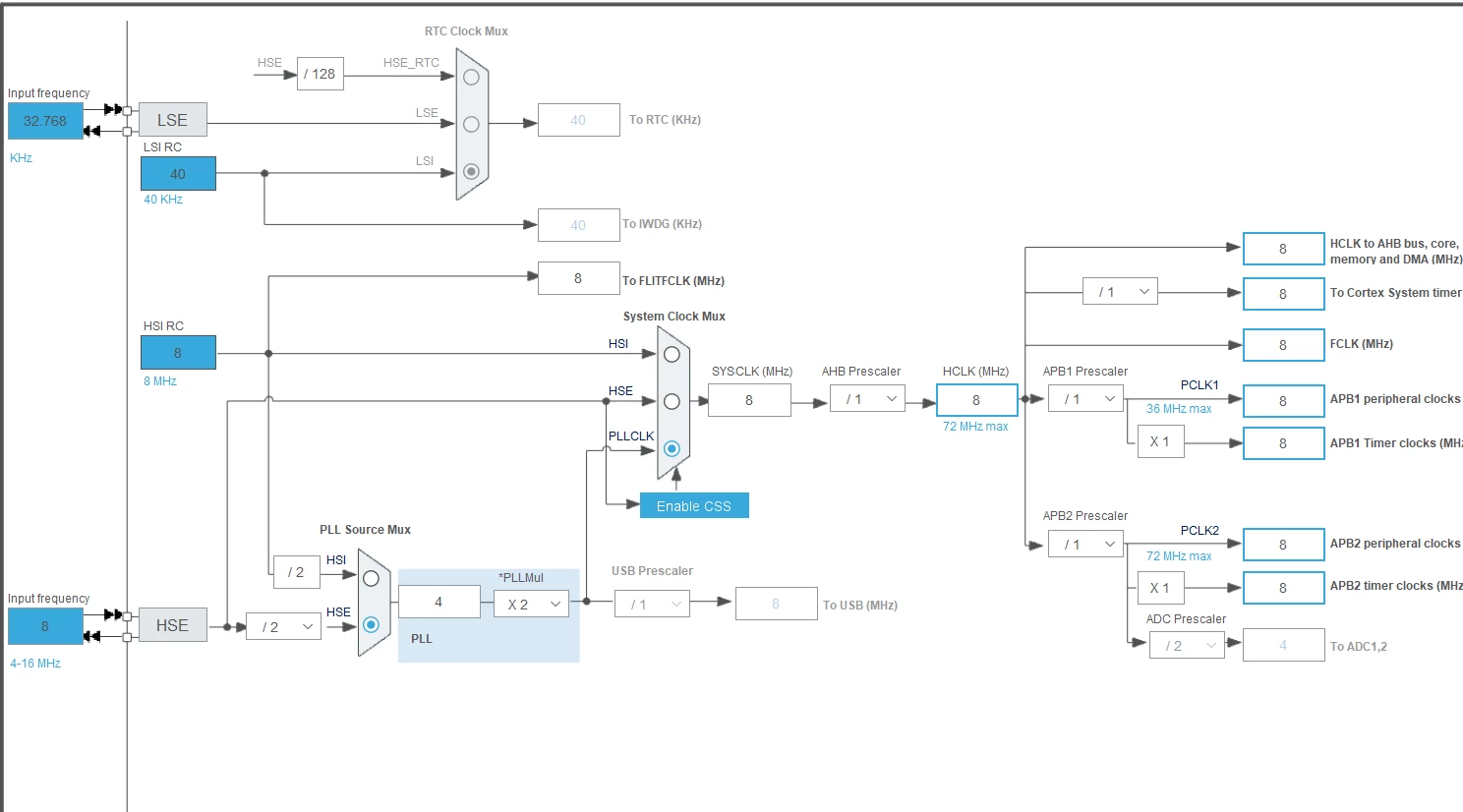Click the APB2 timer clocks value box
Viewport: 1463px width, 812px height.
tap(1283, 588)
